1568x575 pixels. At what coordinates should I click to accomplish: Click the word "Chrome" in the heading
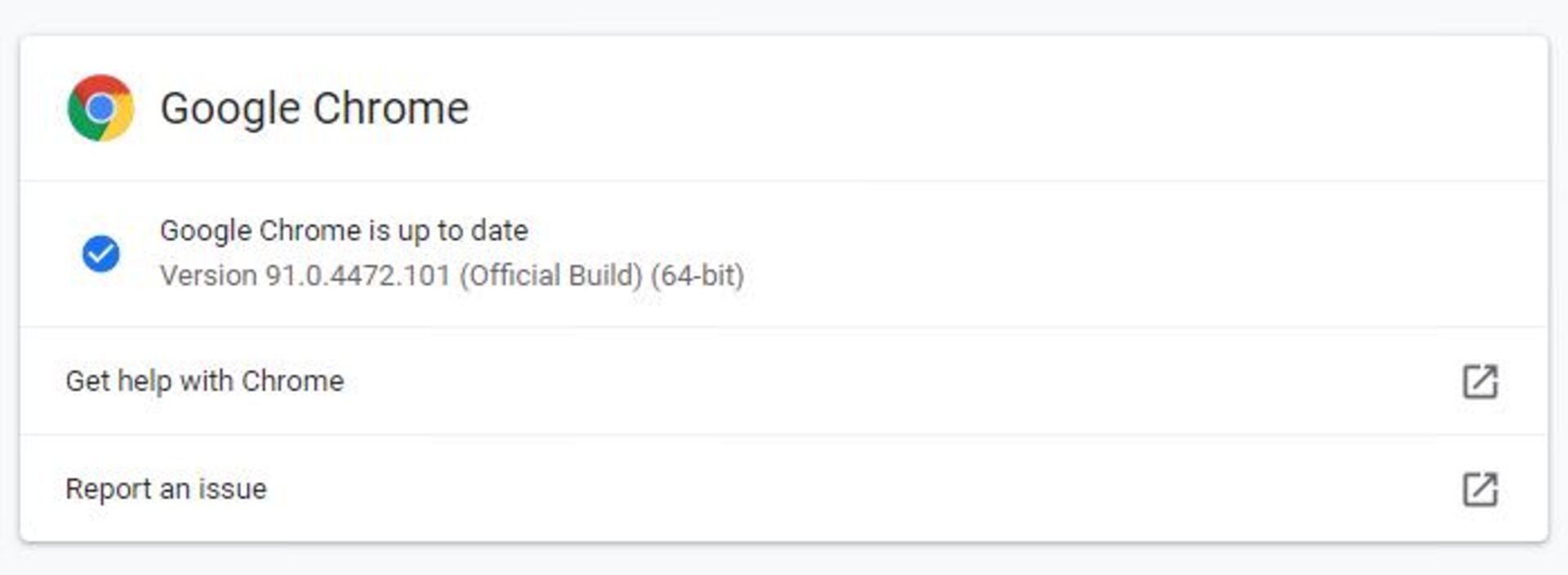point(391,108)
